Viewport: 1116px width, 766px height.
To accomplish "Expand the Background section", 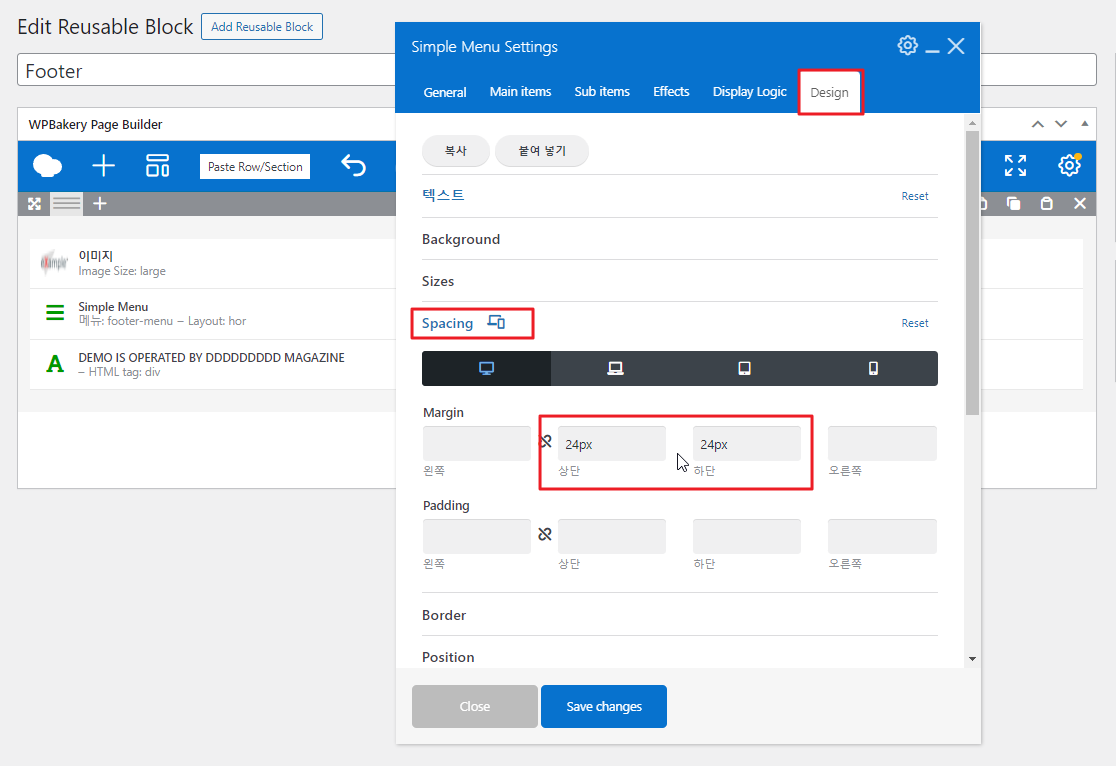I will (x=460, y=239).
